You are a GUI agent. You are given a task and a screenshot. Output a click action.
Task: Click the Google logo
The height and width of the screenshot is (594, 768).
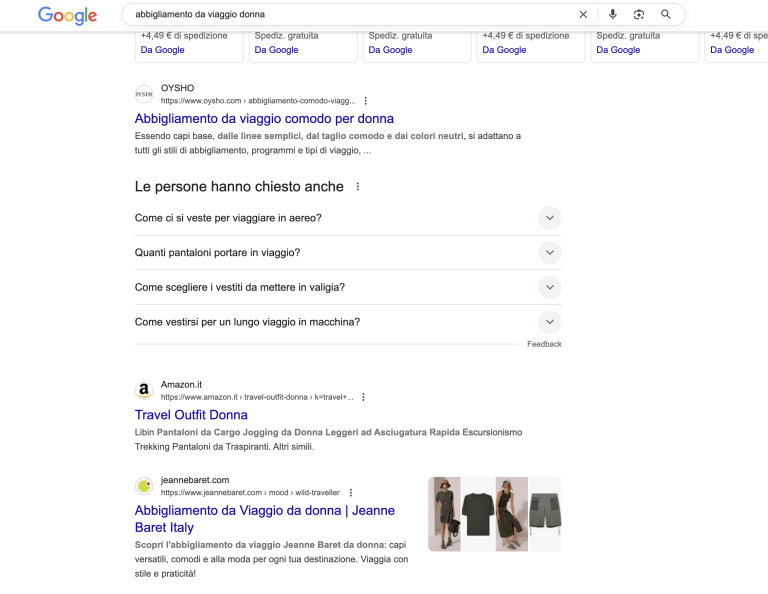pyautogui.click(x=67, y=15)
